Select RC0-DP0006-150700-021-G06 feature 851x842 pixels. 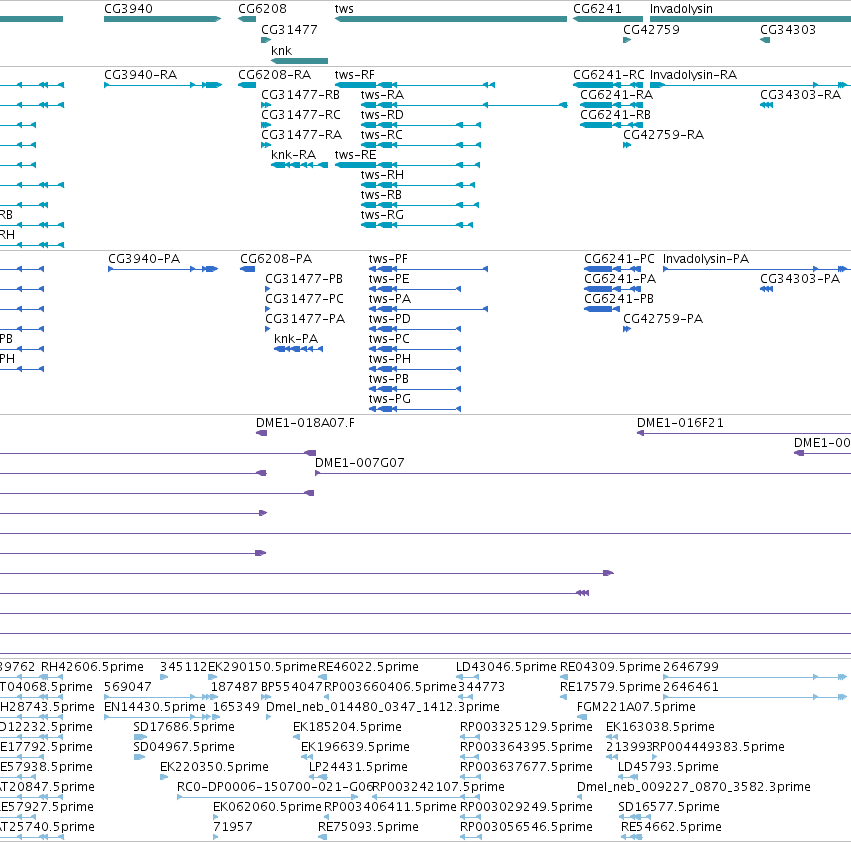[275, 787]
